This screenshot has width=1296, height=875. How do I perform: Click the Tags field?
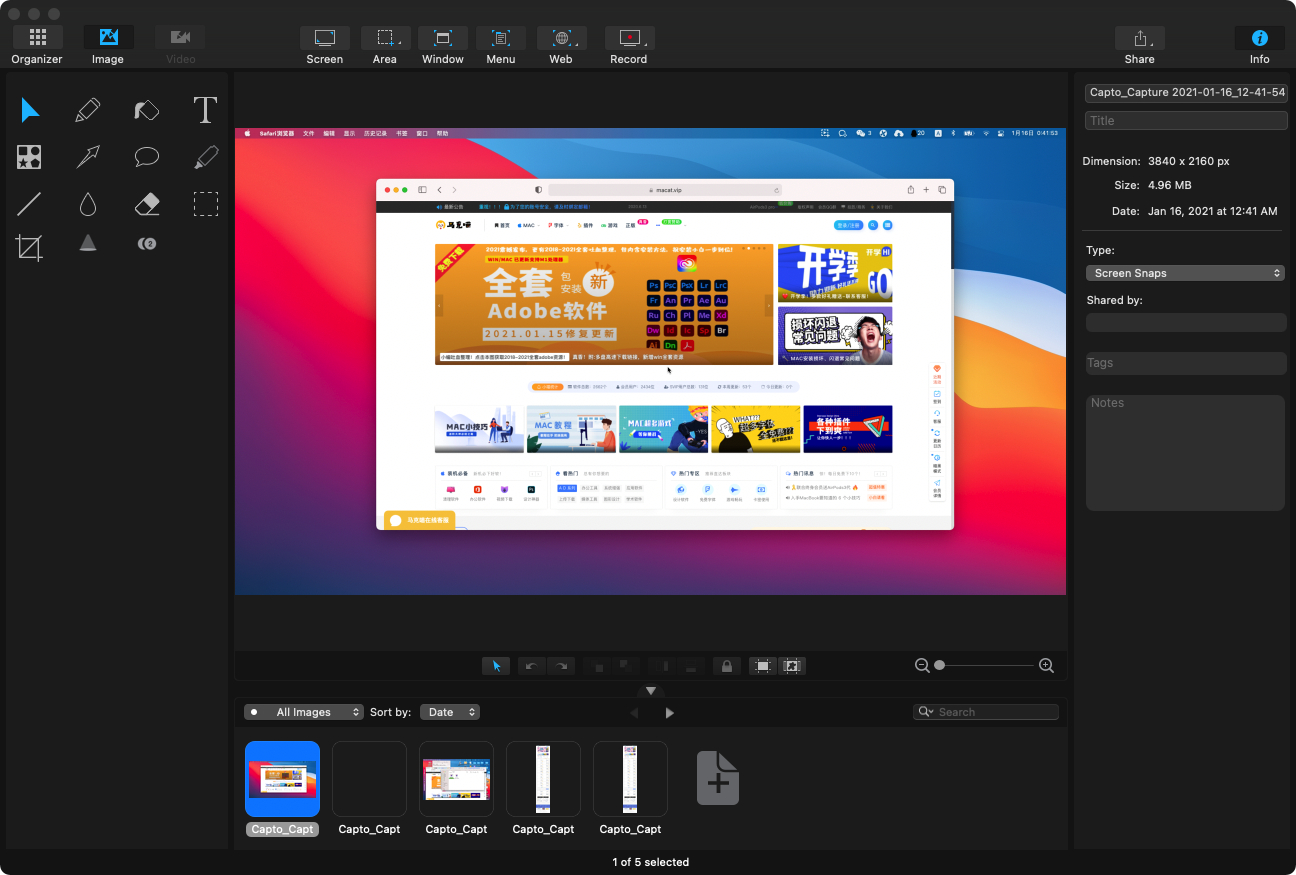[1186, 363]
